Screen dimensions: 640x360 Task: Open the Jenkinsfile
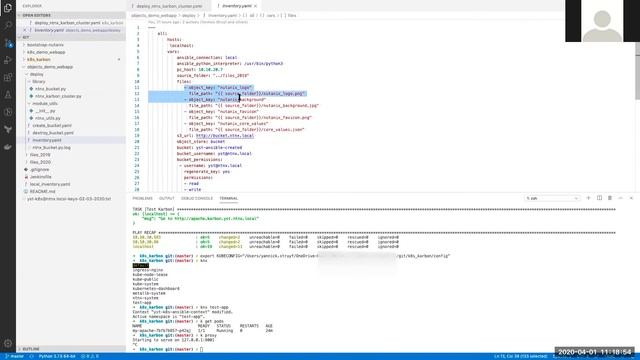click(x=40, y=177)
